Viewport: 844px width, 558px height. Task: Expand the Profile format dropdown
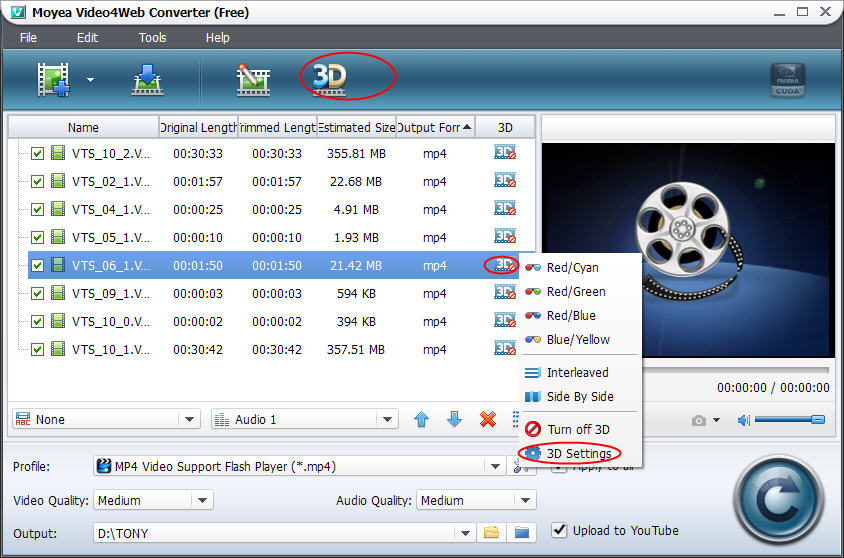(495, 467)
